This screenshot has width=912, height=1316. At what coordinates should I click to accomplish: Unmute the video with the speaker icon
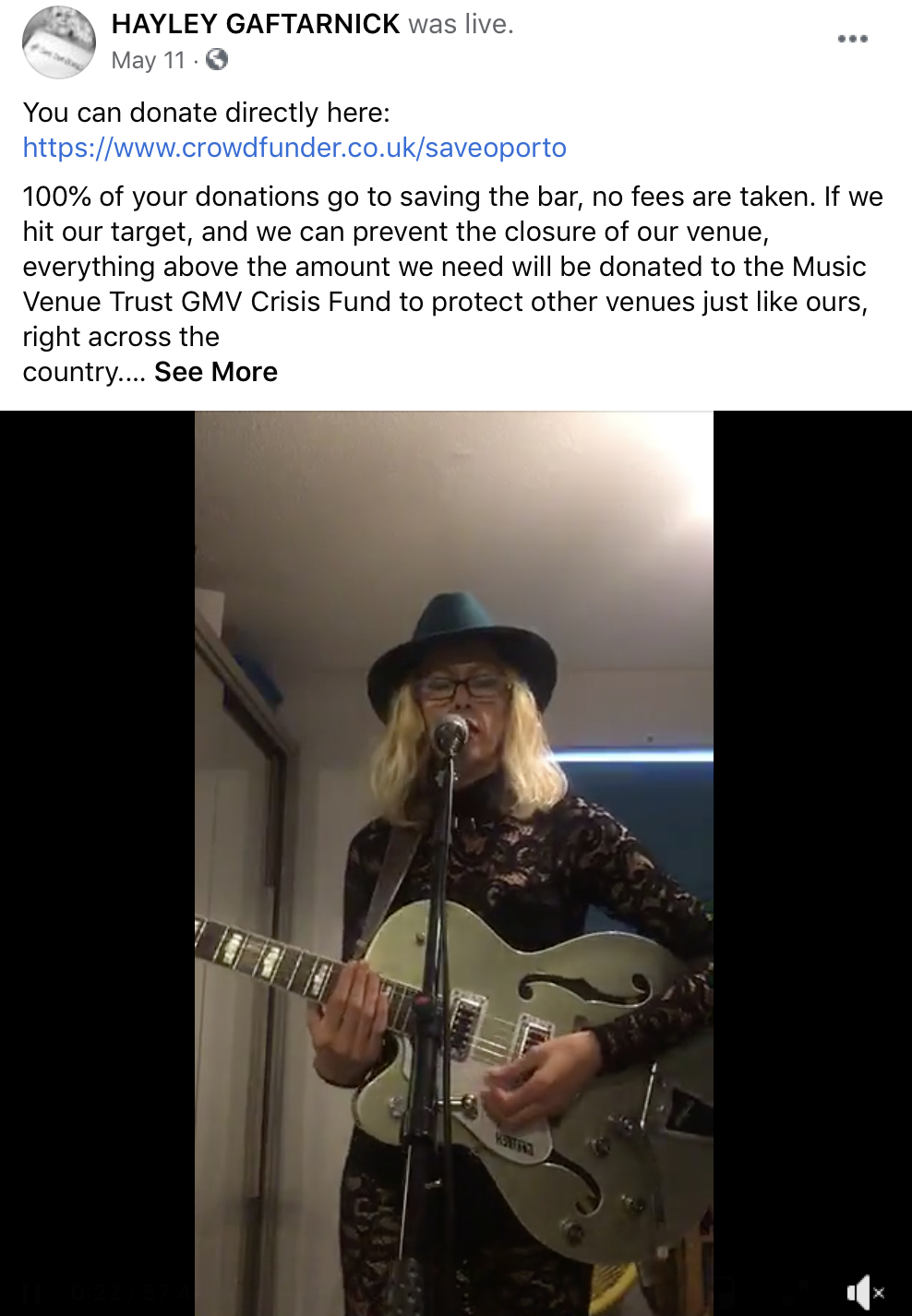pos(865,1292)
